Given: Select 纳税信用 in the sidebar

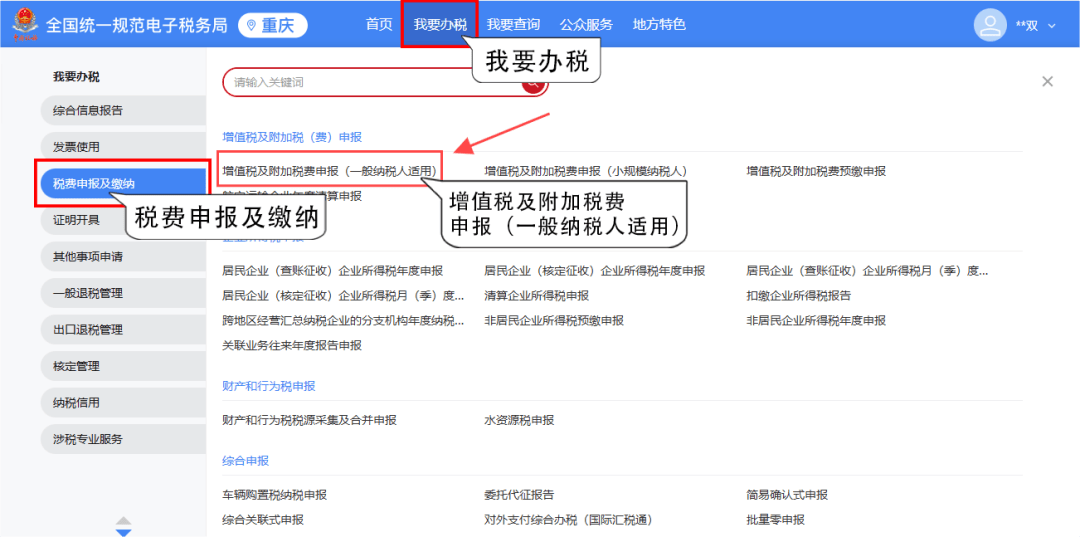Looking at the screenshot, I should (x=123, y=402).
